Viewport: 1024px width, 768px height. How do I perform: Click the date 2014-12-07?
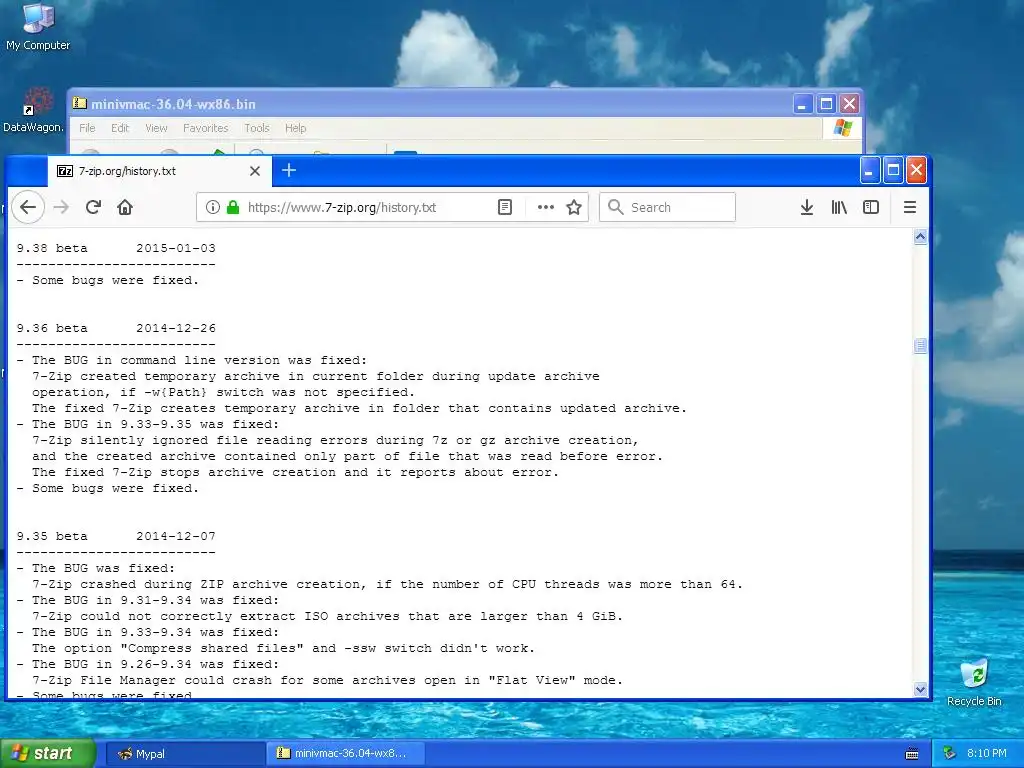pyautogui.click(x=176, y=536)
